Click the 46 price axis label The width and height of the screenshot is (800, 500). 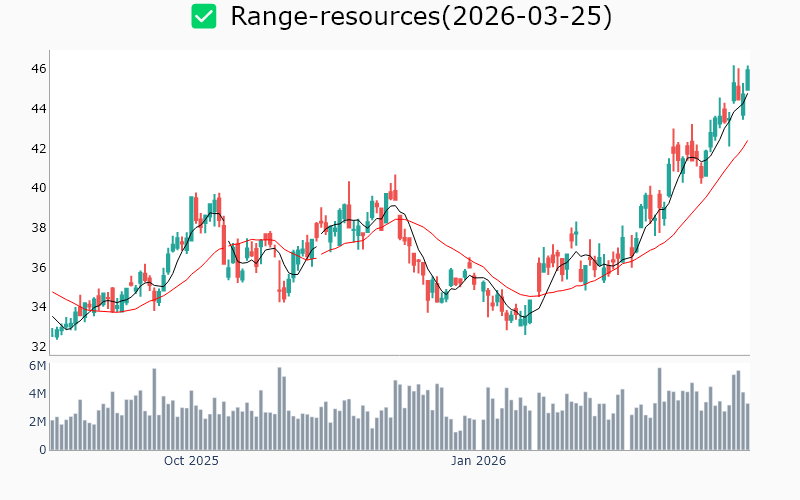coord(38,69)
